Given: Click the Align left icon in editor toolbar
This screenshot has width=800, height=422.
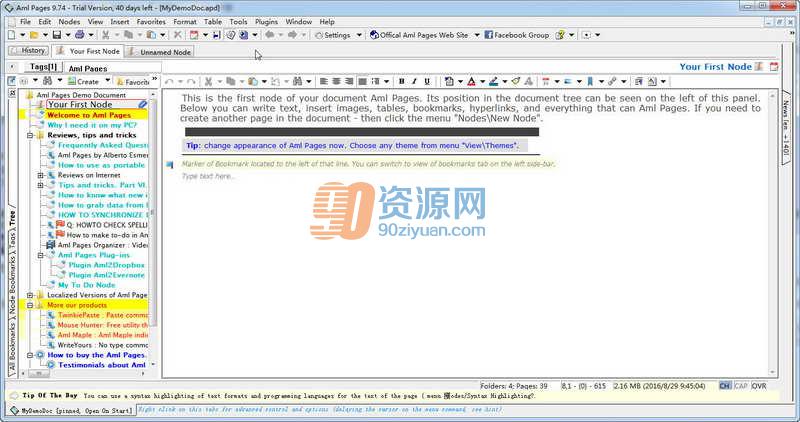Looking at the screenshot, I should [323, 81].
